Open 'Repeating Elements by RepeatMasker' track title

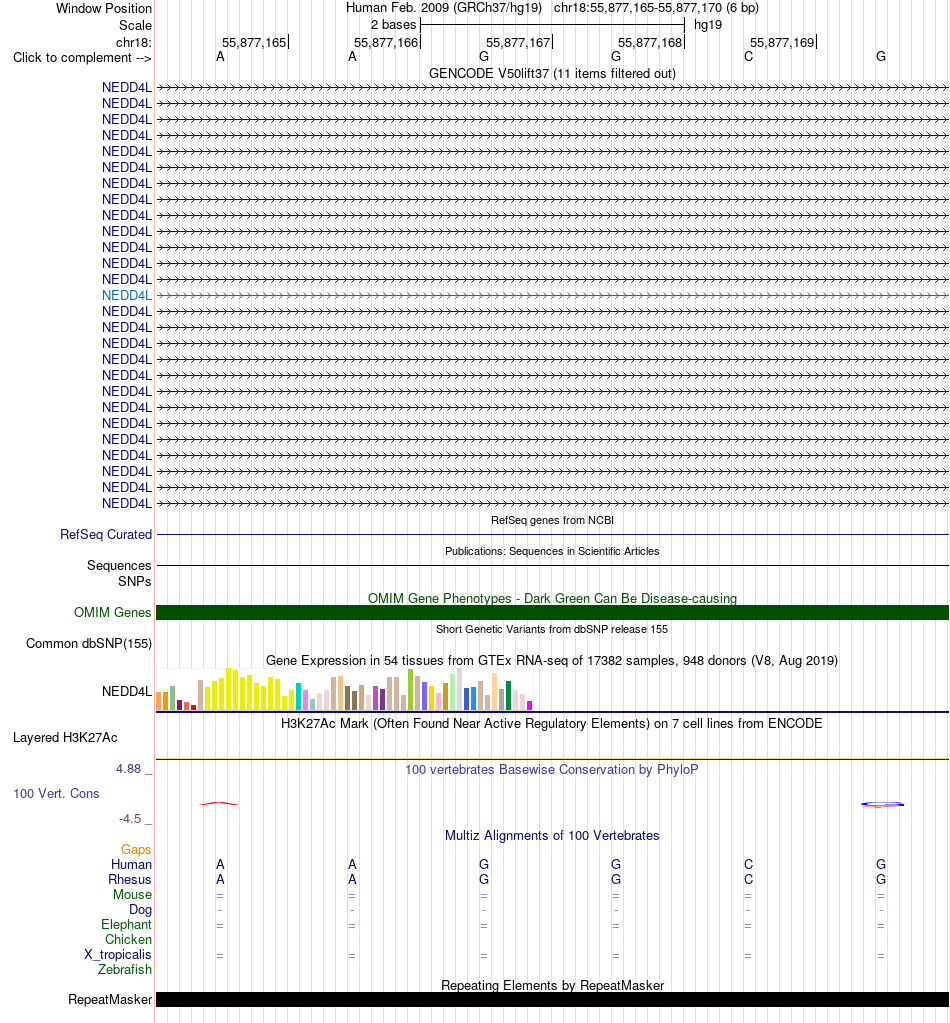tap(552, 985)
